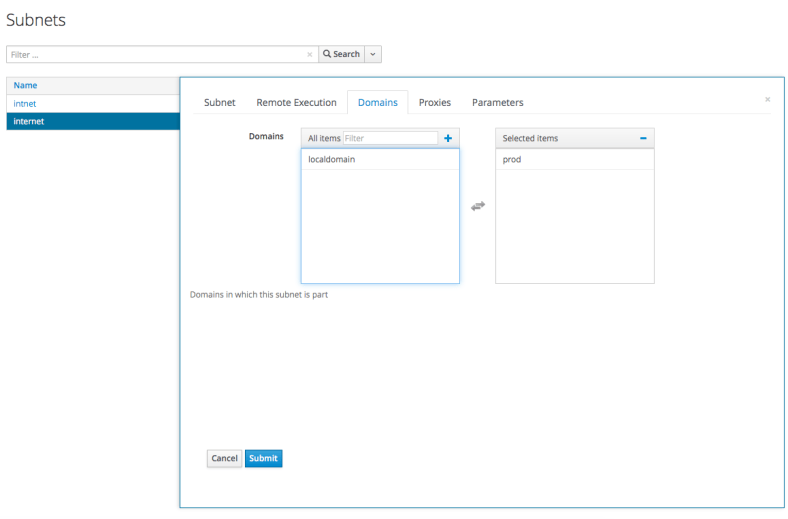Go to the Proxies tab

(434, 102)
